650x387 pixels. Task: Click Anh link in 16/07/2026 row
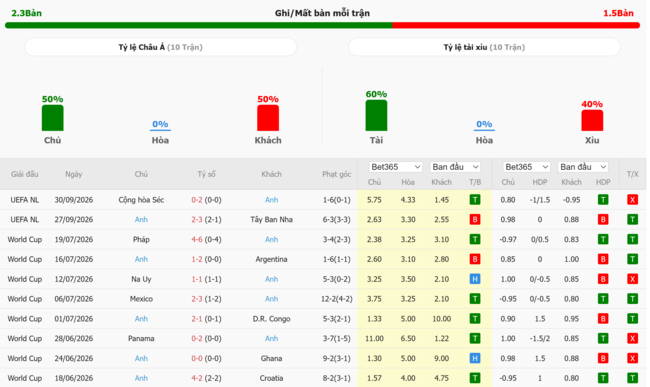[x=141, y=259]
